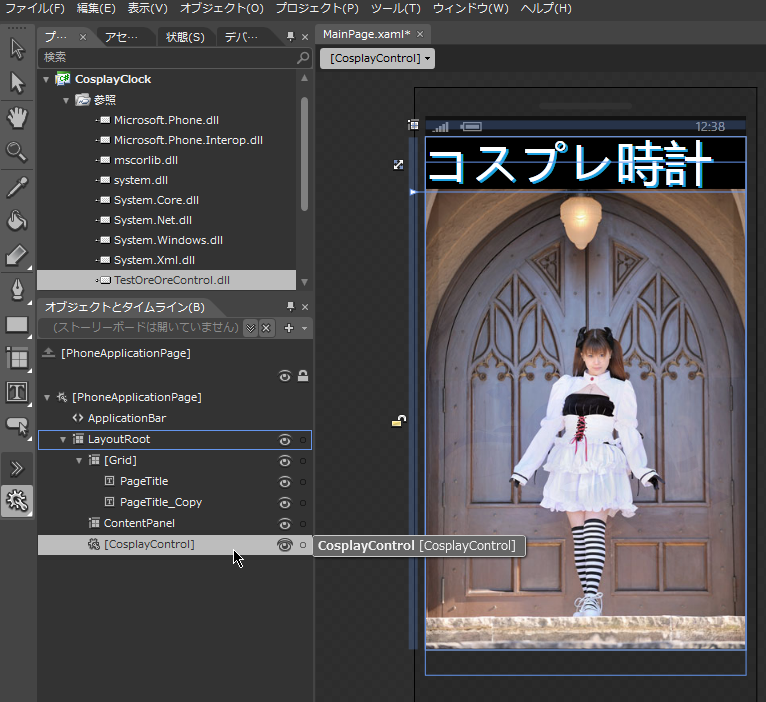The image size is (766, 702).
Task: Select the Pen tool
Action: [x=18, y=290]
